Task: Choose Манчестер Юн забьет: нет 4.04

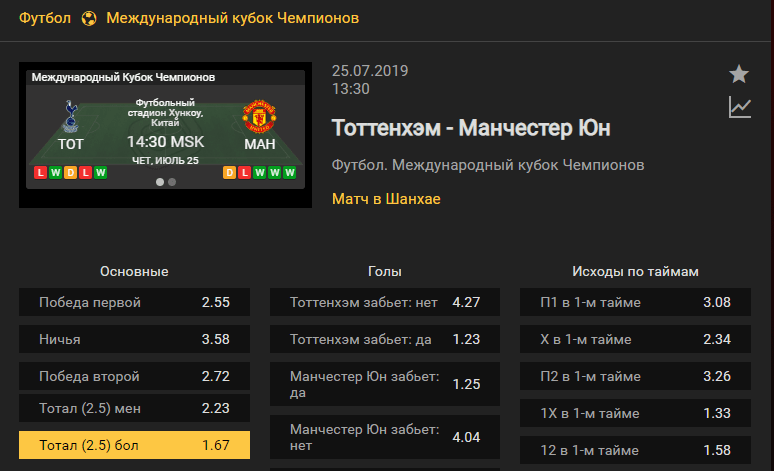Action: (x=385, y=437)
